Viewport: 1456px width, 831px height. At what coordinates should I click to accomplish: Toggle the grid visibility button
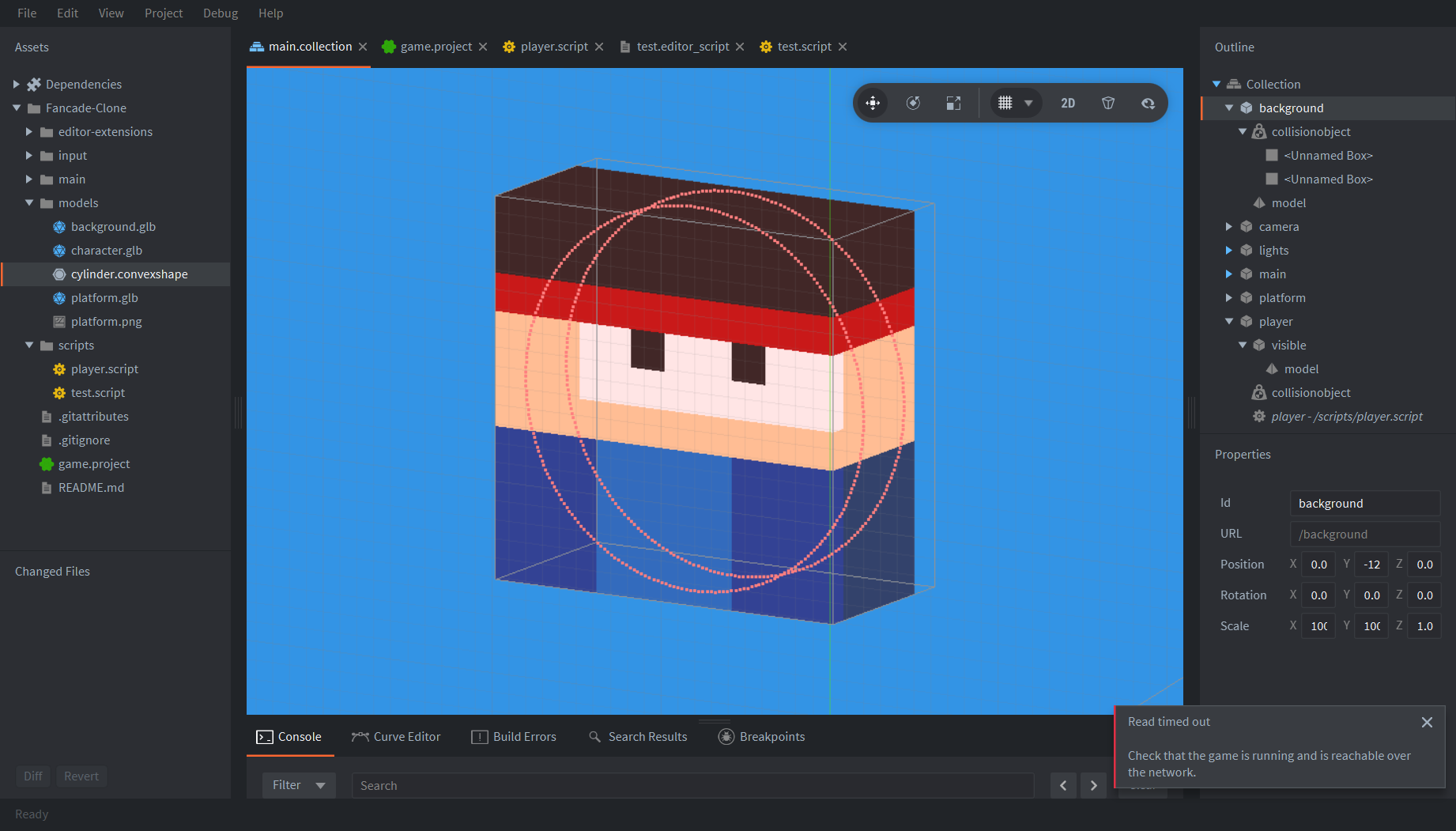pos(1005,103)
